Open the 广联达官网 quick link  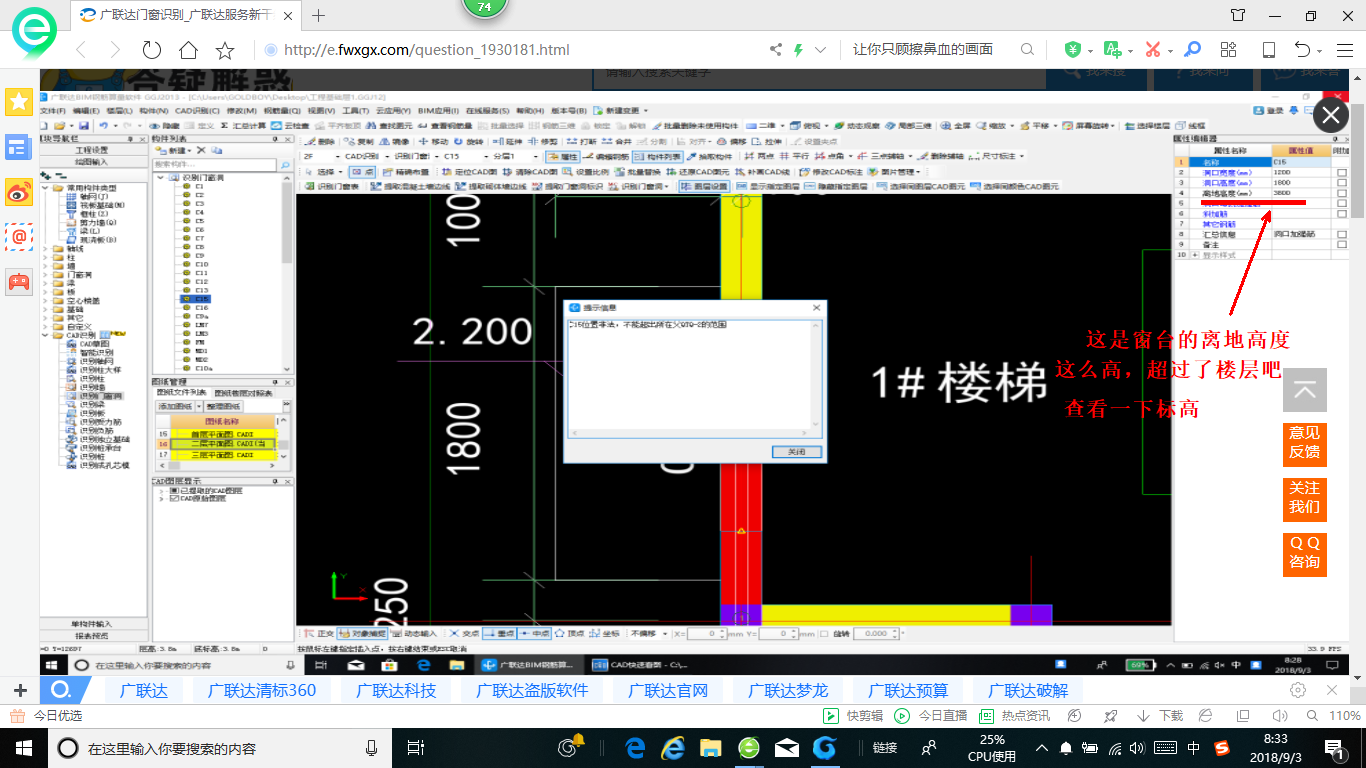point(668,690)
